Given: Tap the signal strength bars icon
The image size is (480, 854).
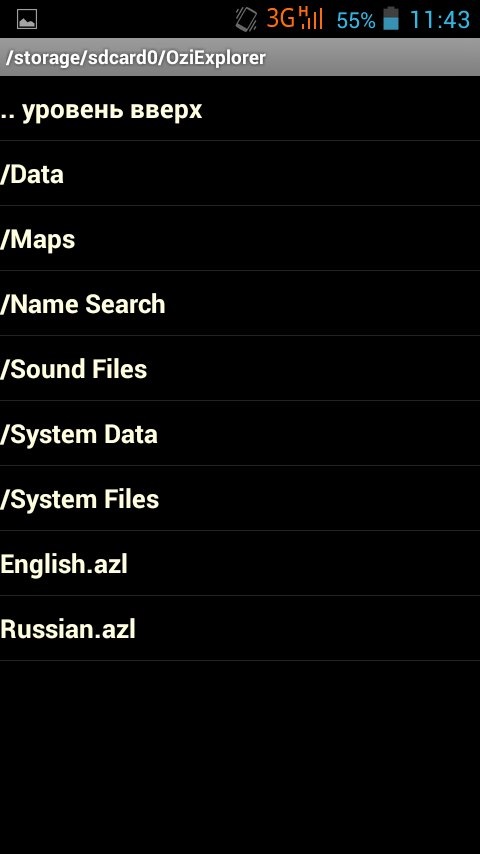Looking at the screenshot, I should coord(311,22).
